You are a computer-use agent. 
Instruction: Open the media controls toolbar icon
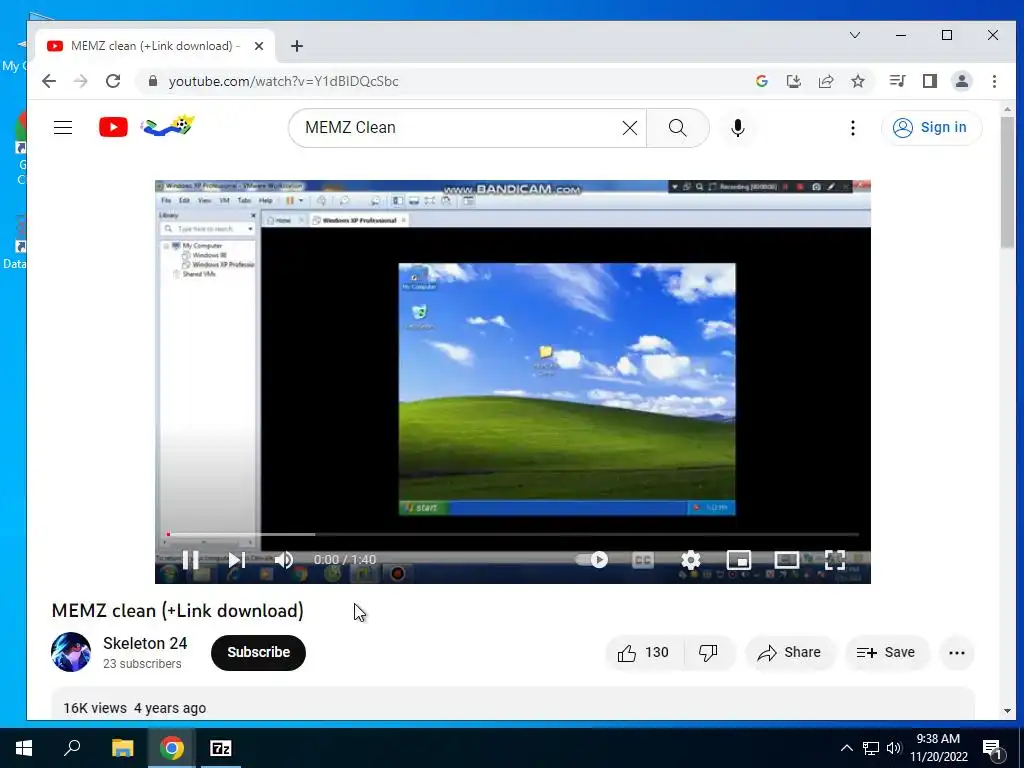click(897, 81)
